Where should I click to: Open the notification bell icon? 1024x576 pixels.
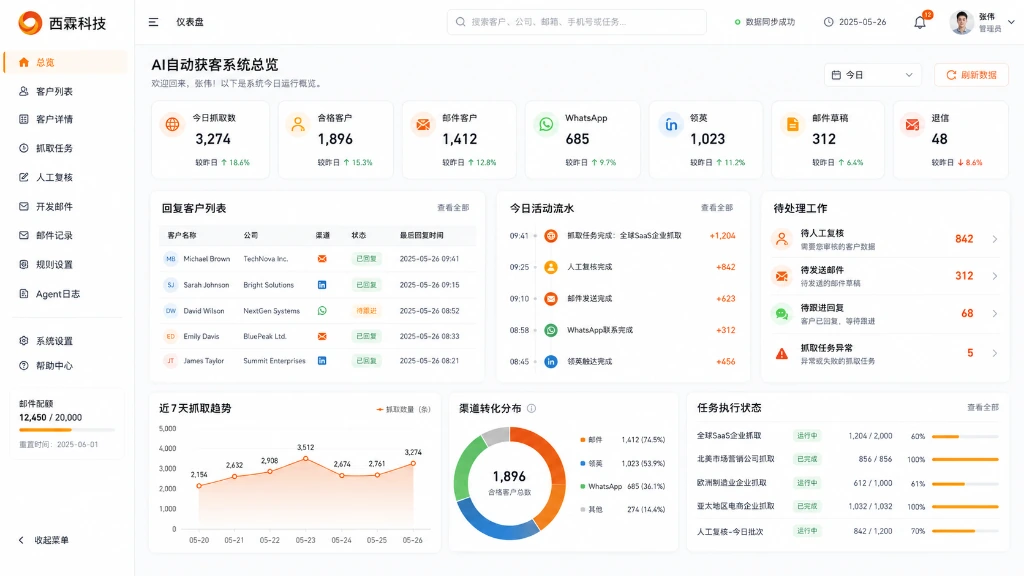pyautogui.click(x=920, y=22)
